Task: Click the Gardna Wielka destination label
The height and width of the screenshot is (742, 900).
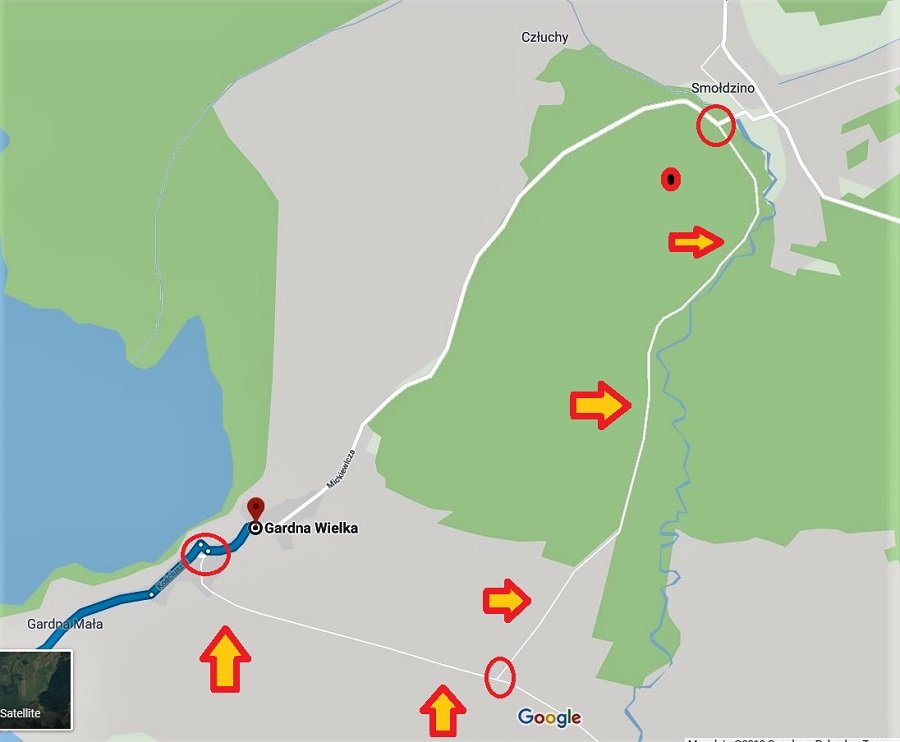Action: coord(311,528)
